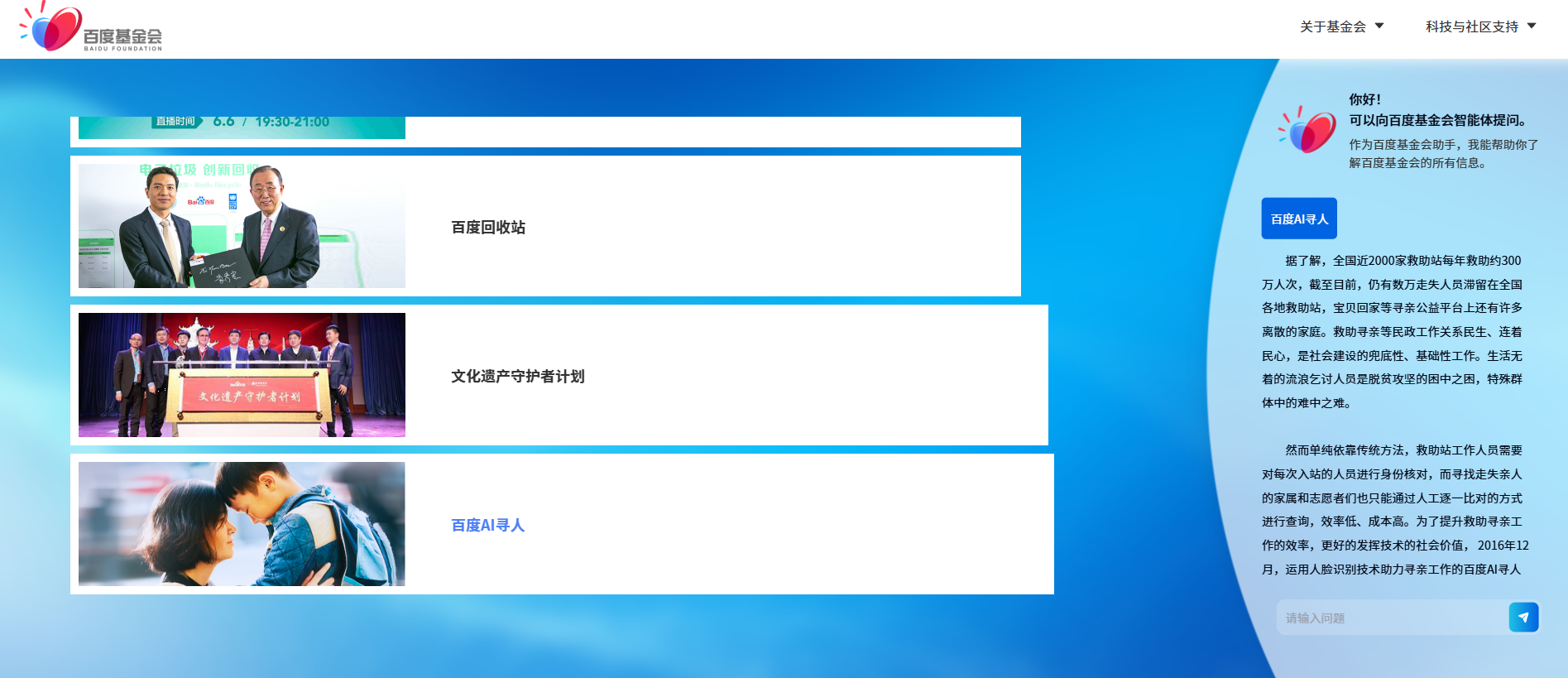
Task: Send the question with paper-plane icon
Action: [1522, 618]
